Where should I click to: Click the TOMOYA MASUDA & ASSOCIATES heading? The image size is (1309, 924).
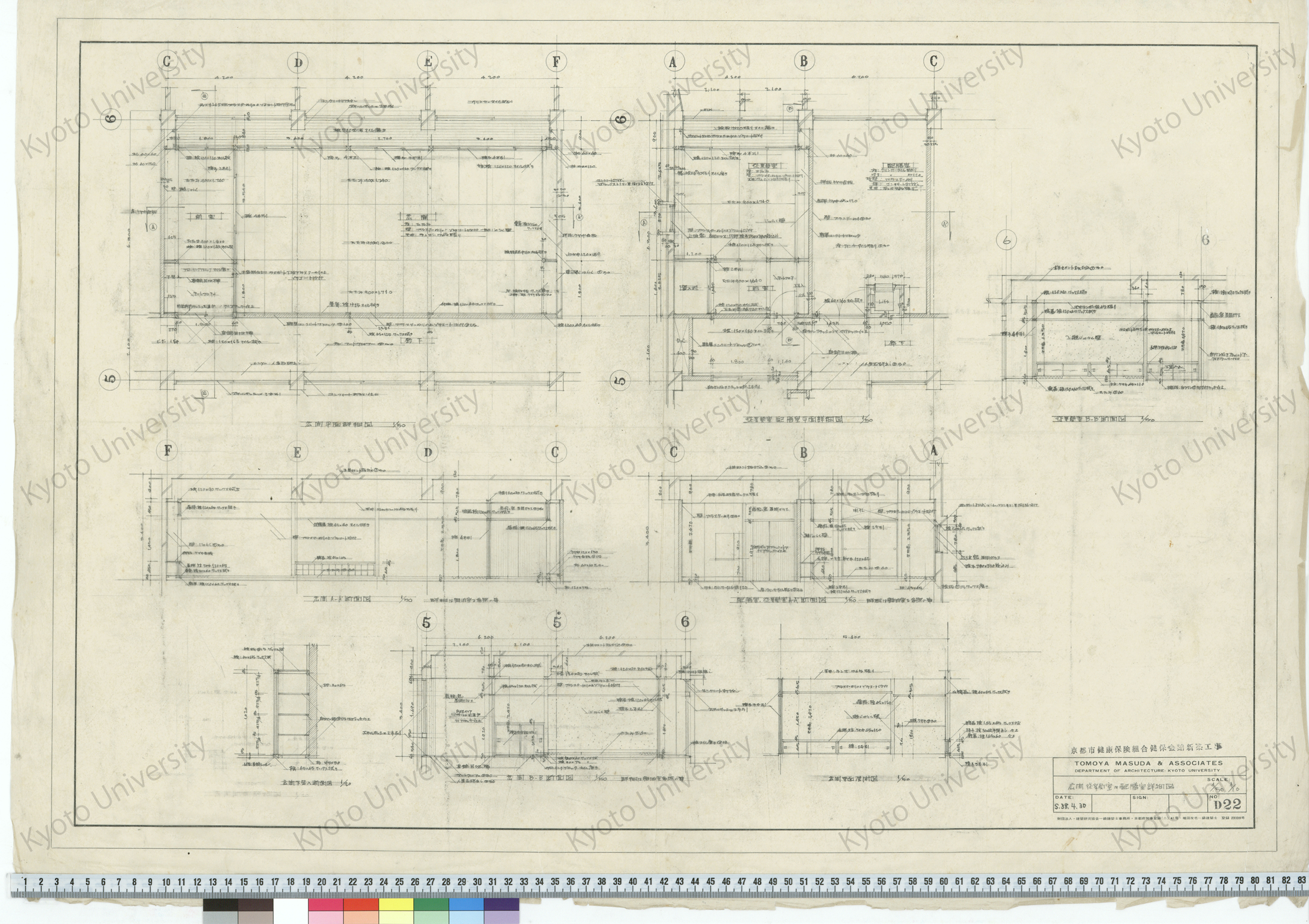coord(1148,763)
